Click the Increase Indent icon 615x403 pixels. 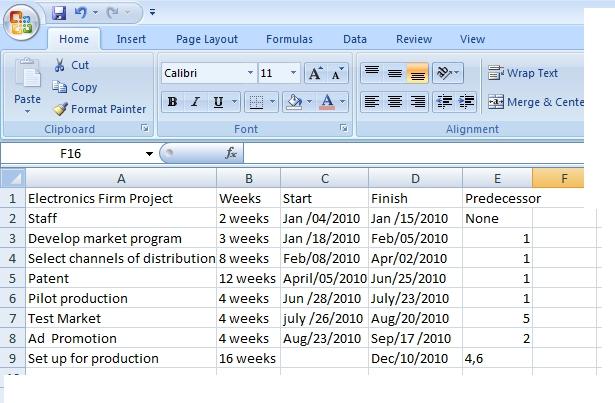pos(466,102)
